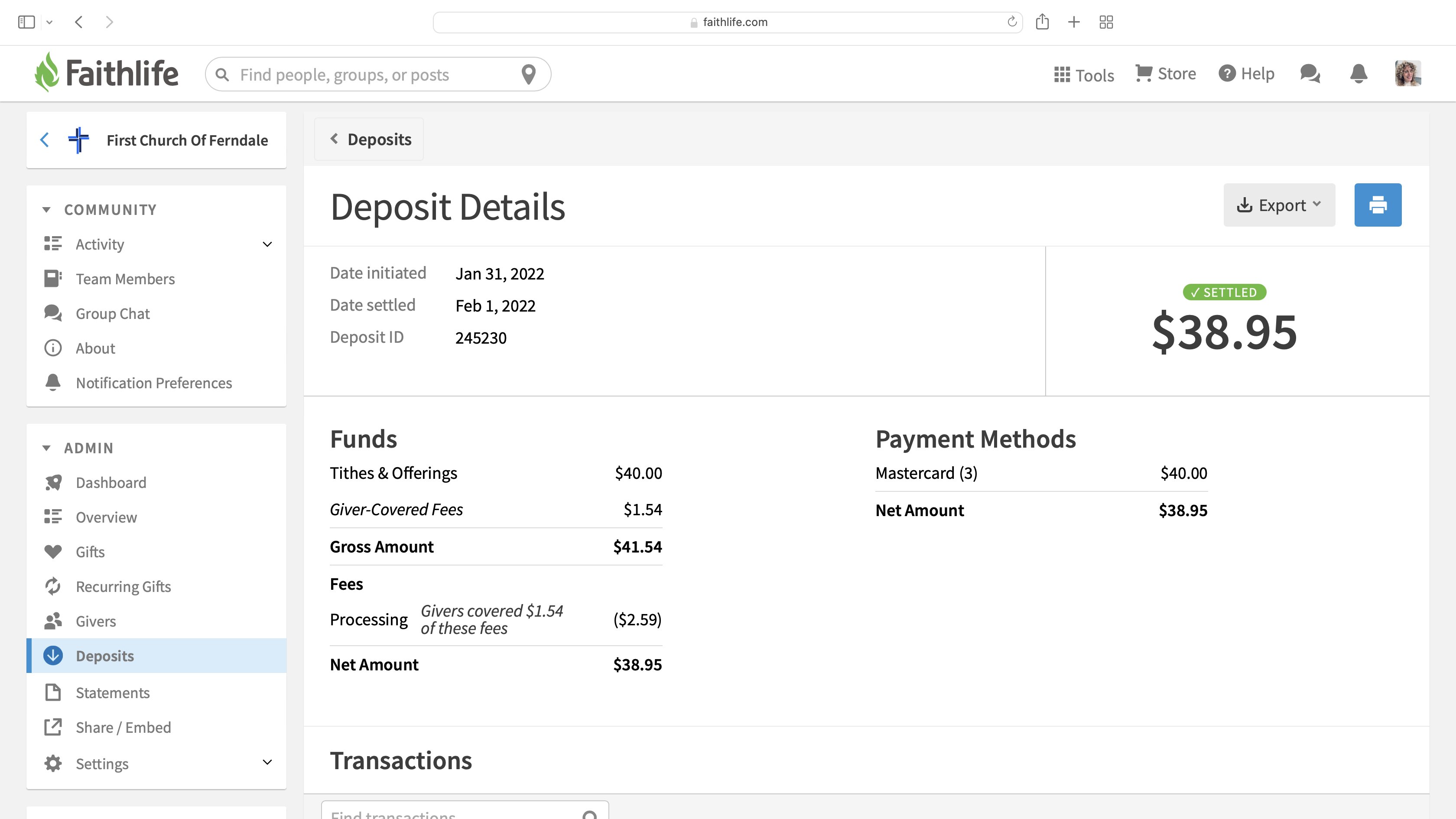Screen dimensions: 1456x819
Task: Open the Tools menu
Action: coord(1084,75)
